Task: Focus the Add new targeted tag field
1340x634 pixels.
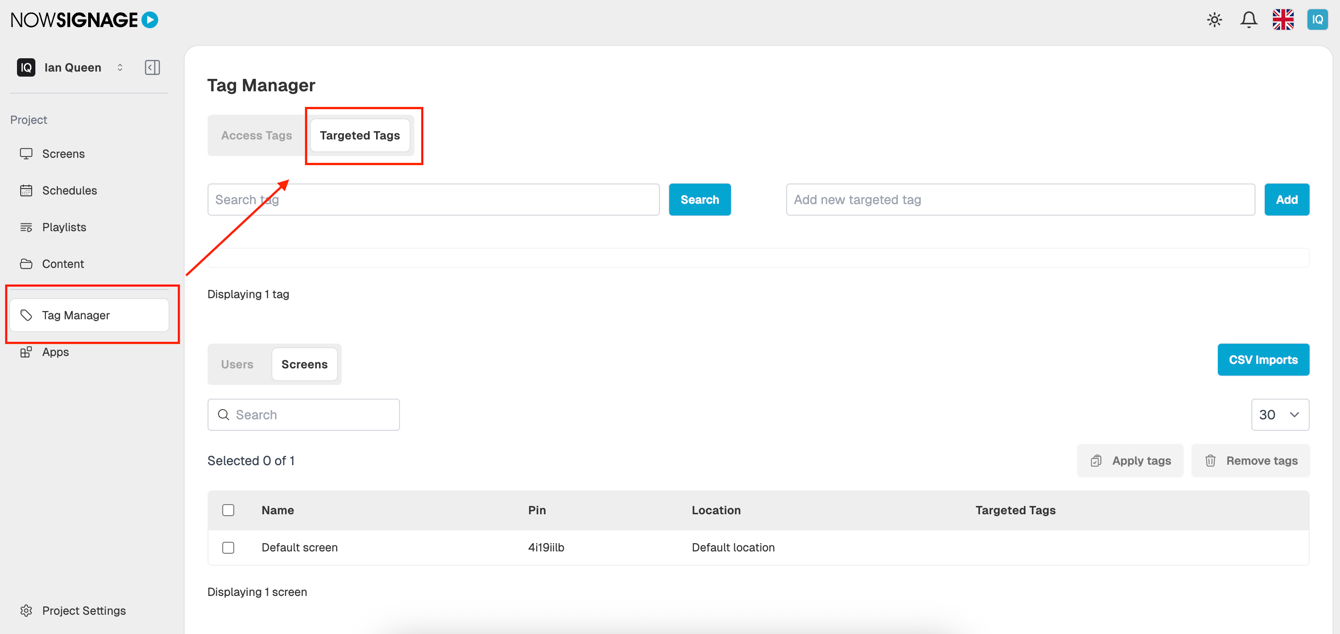Action: (1020, 200)
